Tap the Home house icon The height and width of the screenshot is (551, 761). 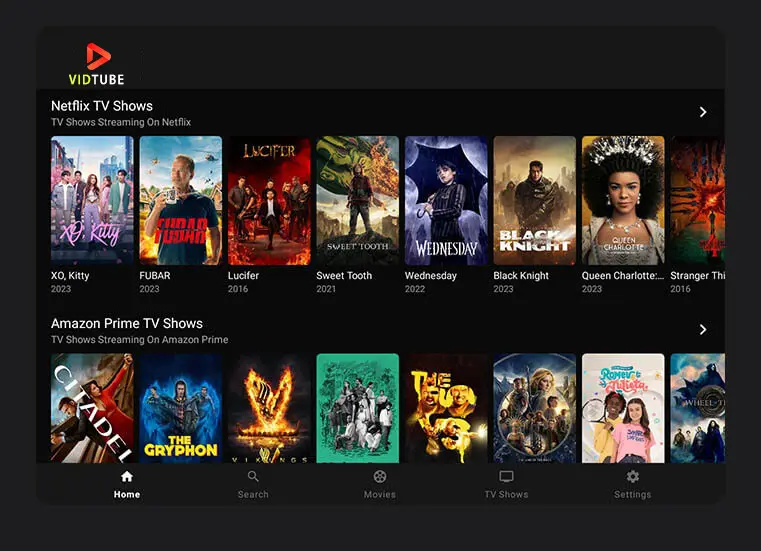(x=127, y=476)
